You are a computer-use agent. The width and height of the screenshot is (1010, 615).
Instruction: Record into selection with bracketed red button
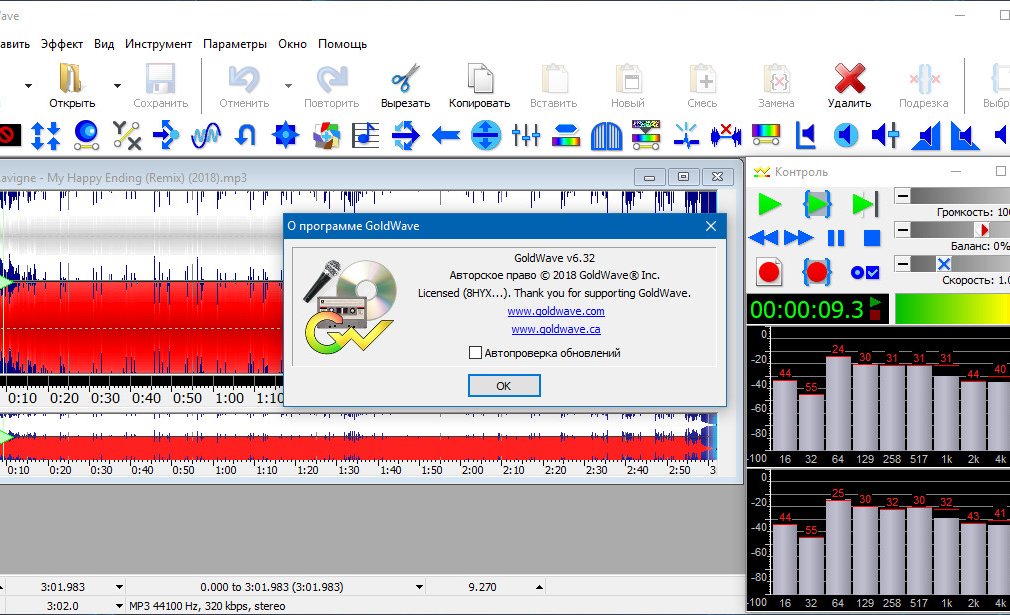pyautogui.click(x=817, y=272)
